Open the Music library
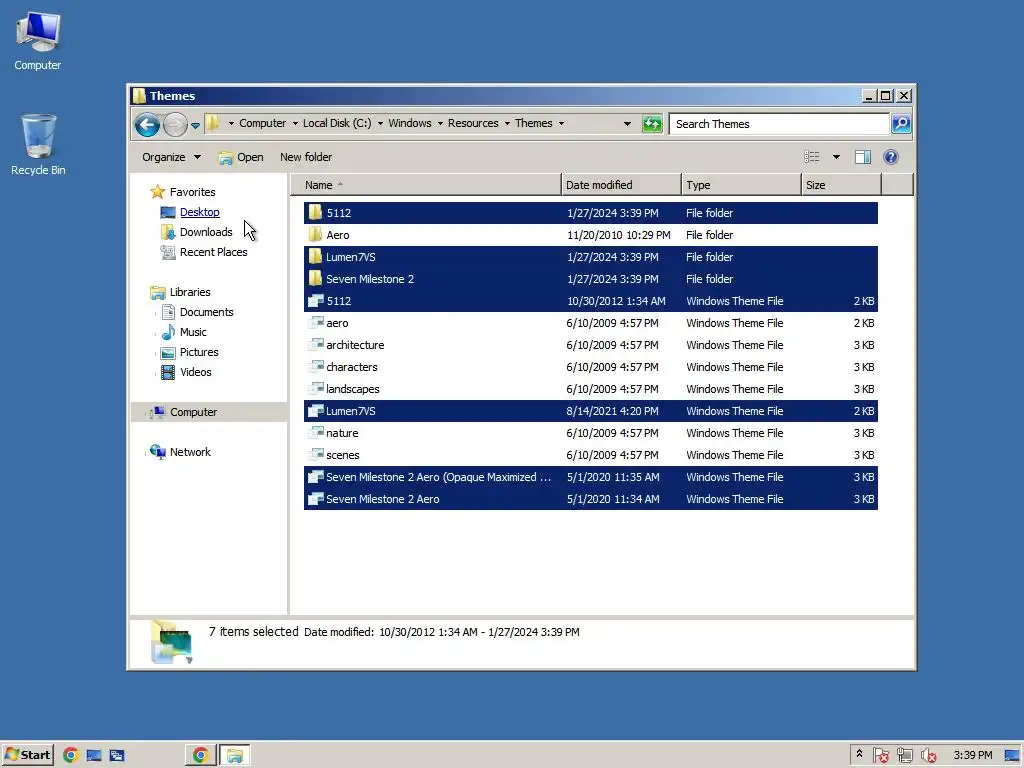Image resolution: width=1024 pixels, height=768 pixels. click(193, 332)
